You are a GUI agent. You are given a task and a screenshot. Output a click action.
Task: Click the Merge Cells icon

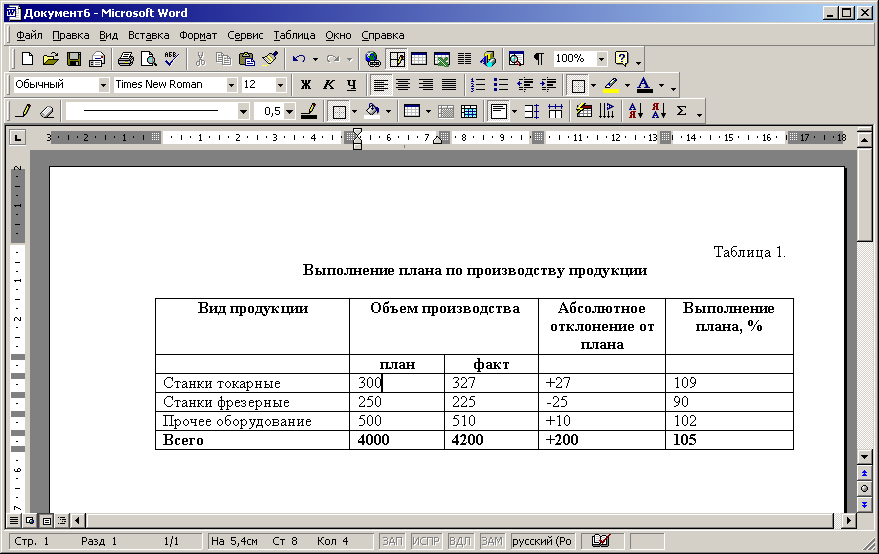[446, 111]
